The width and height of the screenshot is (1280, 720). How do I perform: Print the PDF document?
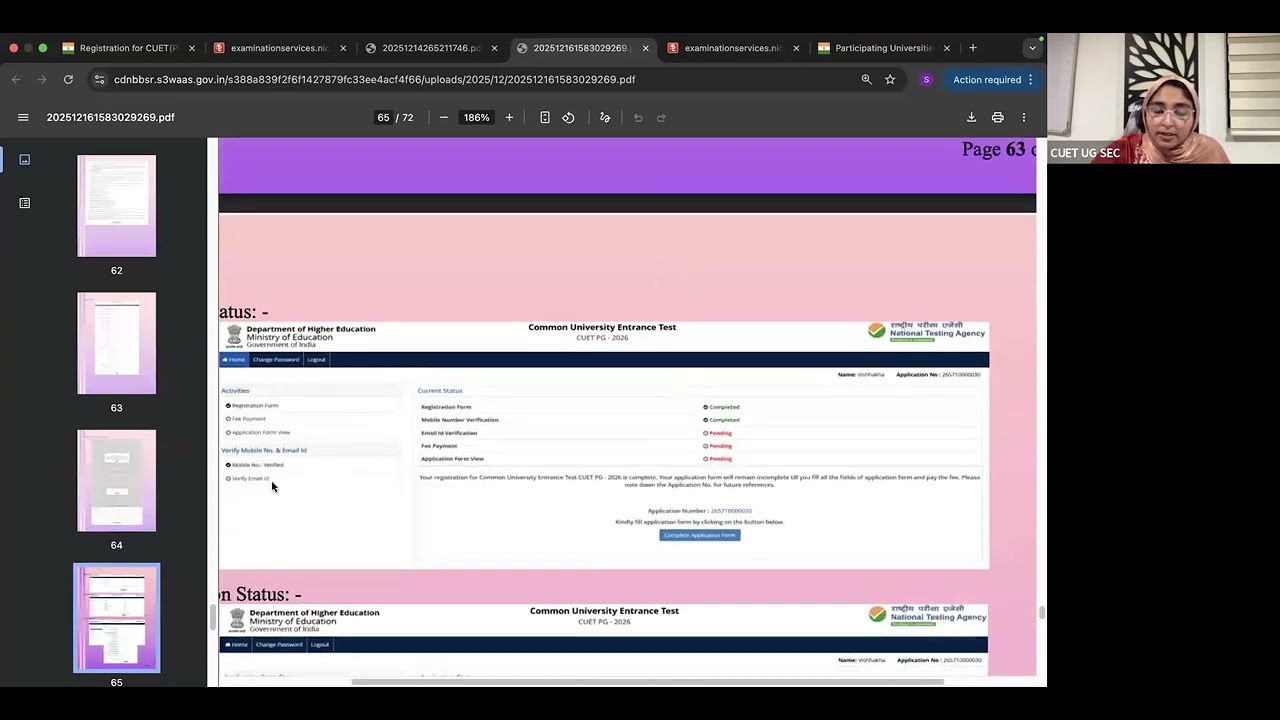click(x=997, y=117)
